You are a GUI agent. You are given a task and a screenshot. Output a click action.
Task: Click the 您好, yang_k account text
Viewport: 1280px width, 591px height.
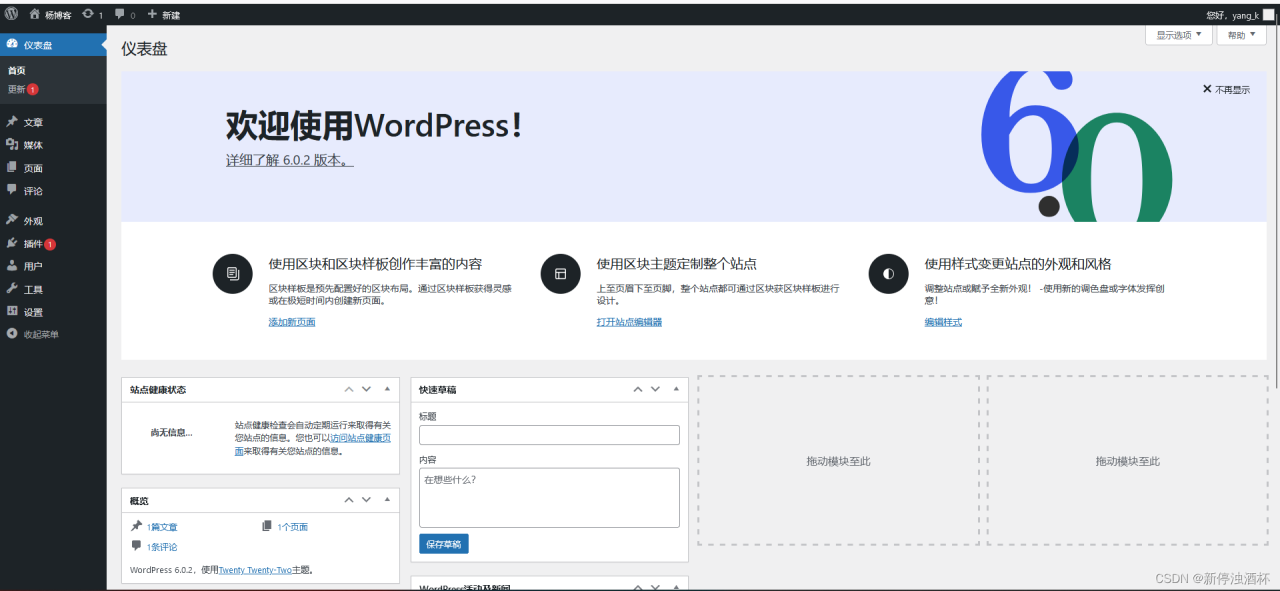(1233, 15)
